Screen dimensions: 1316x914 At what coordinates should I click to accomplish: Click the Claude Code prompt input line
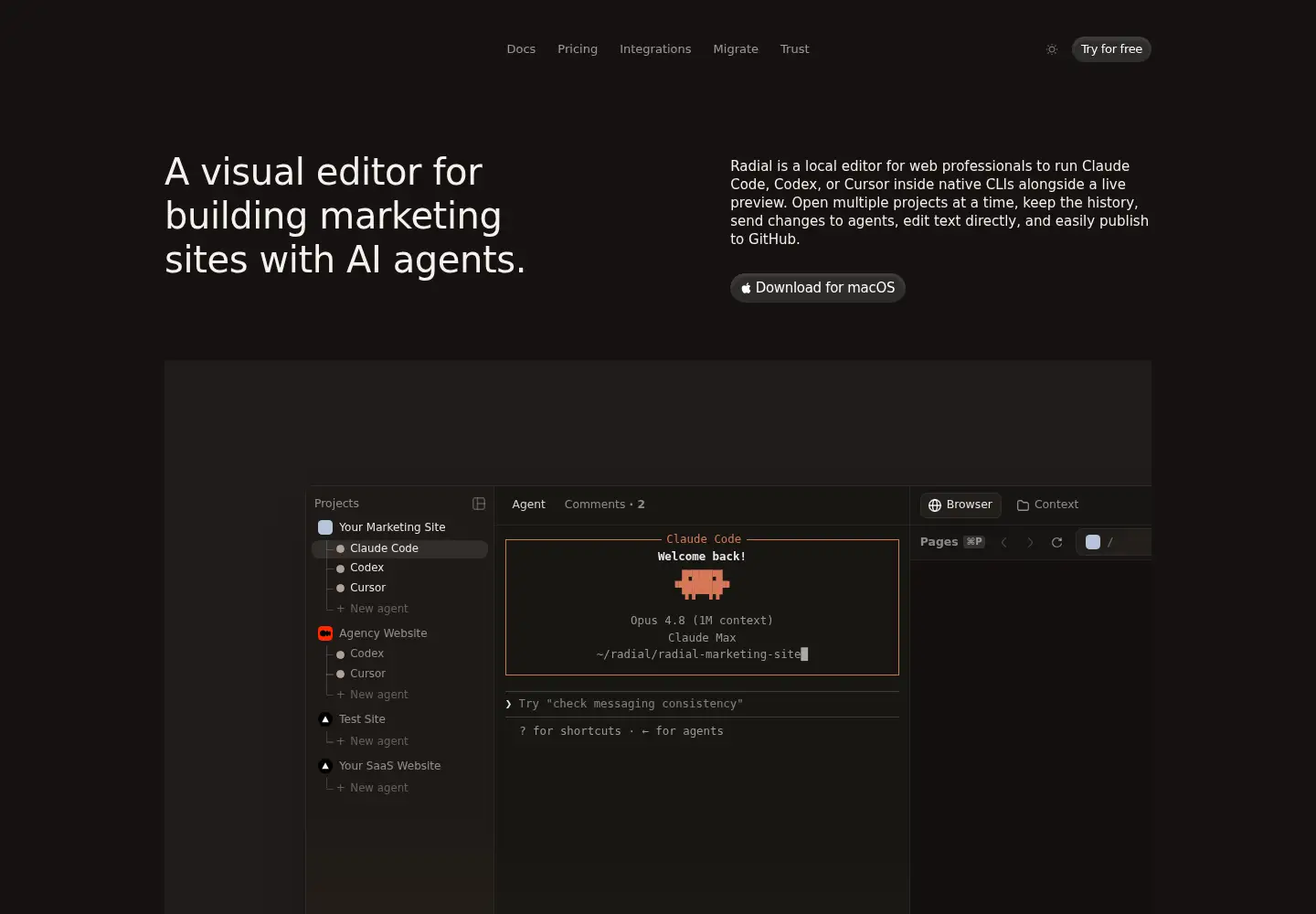click(702, 704)
